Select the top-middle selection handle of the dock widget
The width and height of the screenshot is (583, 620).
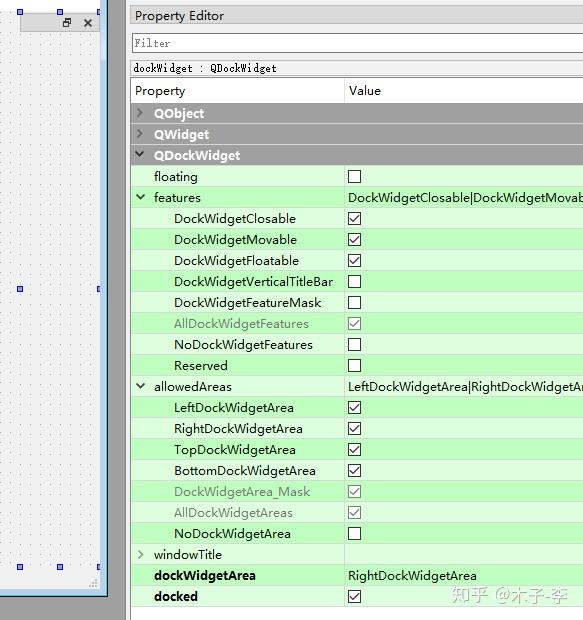pyautogui.click(x=60, y=12)
